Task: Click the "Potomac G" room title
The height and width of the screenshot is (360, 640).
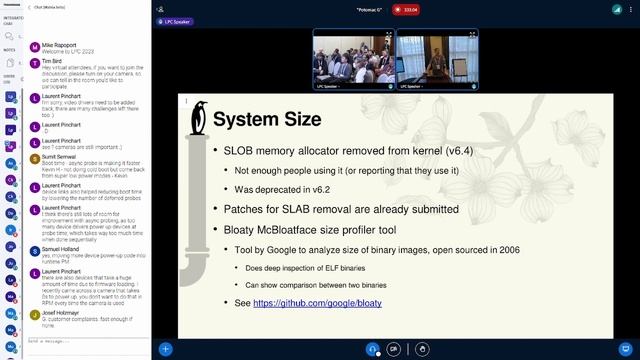Action: coord(369,10)
